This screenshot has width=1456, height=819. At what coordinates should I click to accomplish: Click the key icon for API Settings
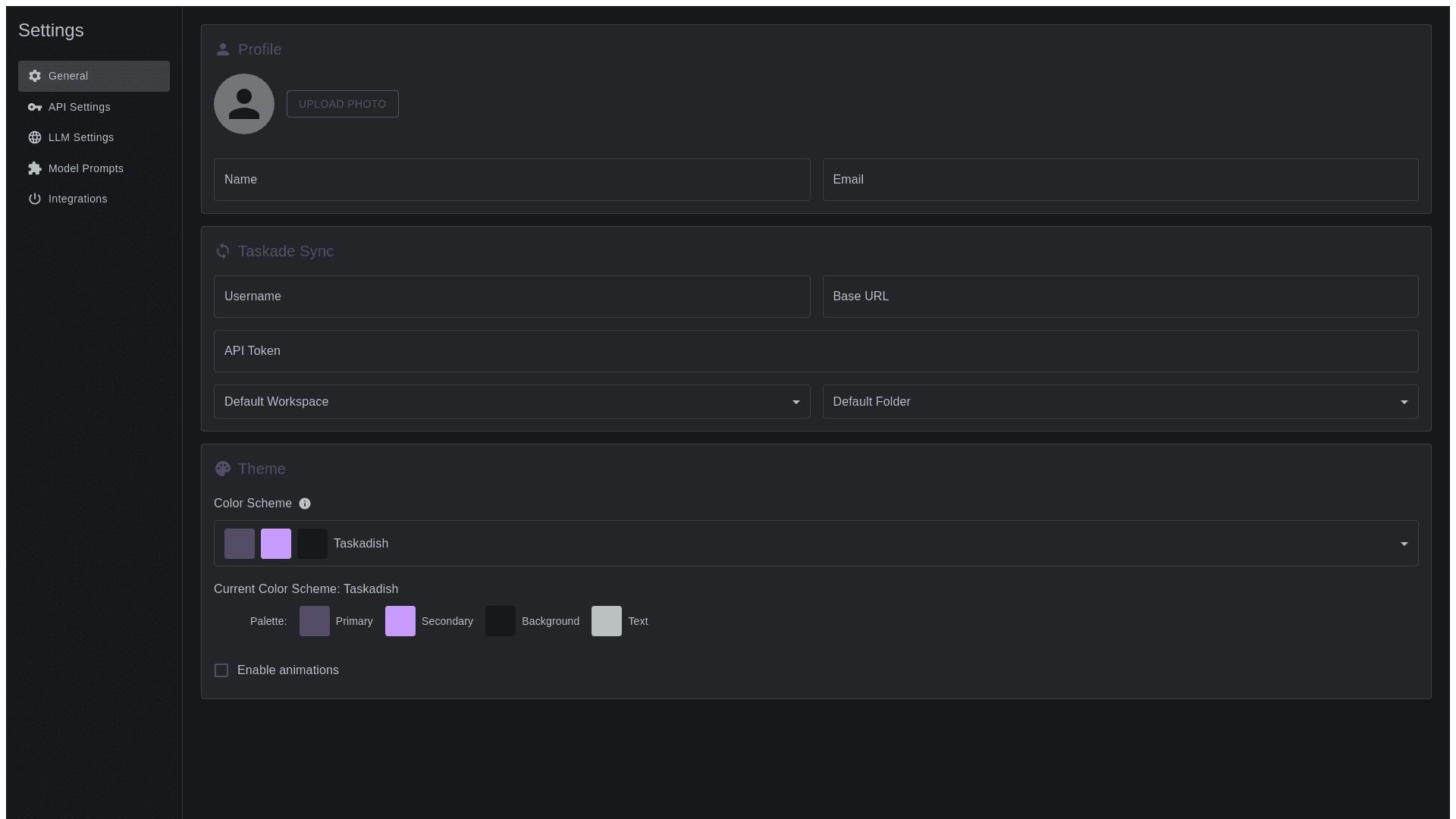coord(35,107)
